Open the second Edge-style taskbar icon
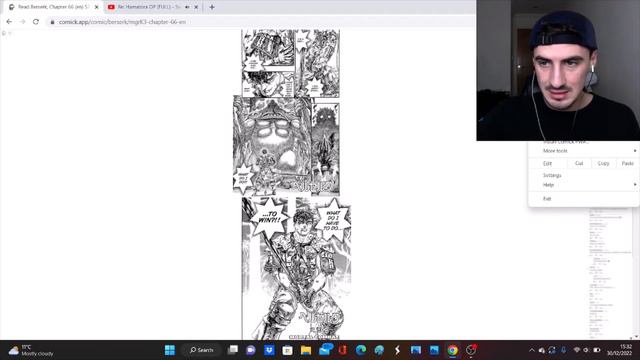 point(379,350)
